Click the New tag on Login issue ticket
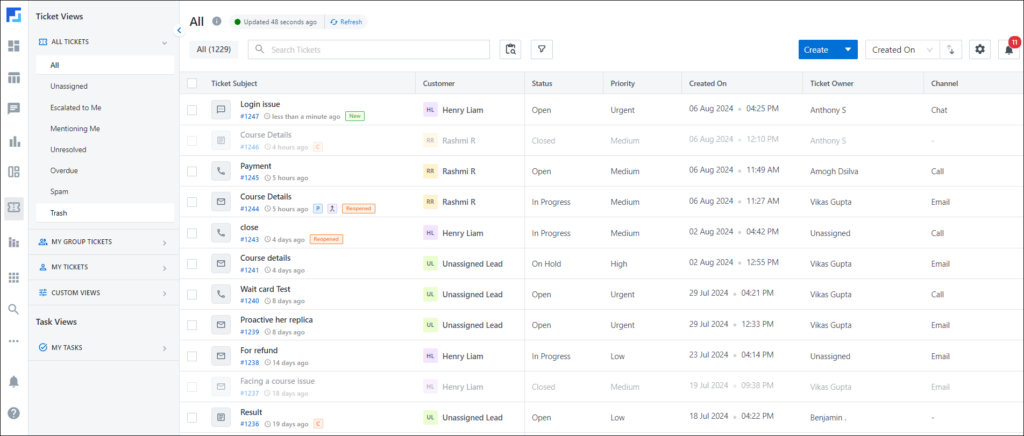Viewport: 1024px width, 436px height. point(355,116)
